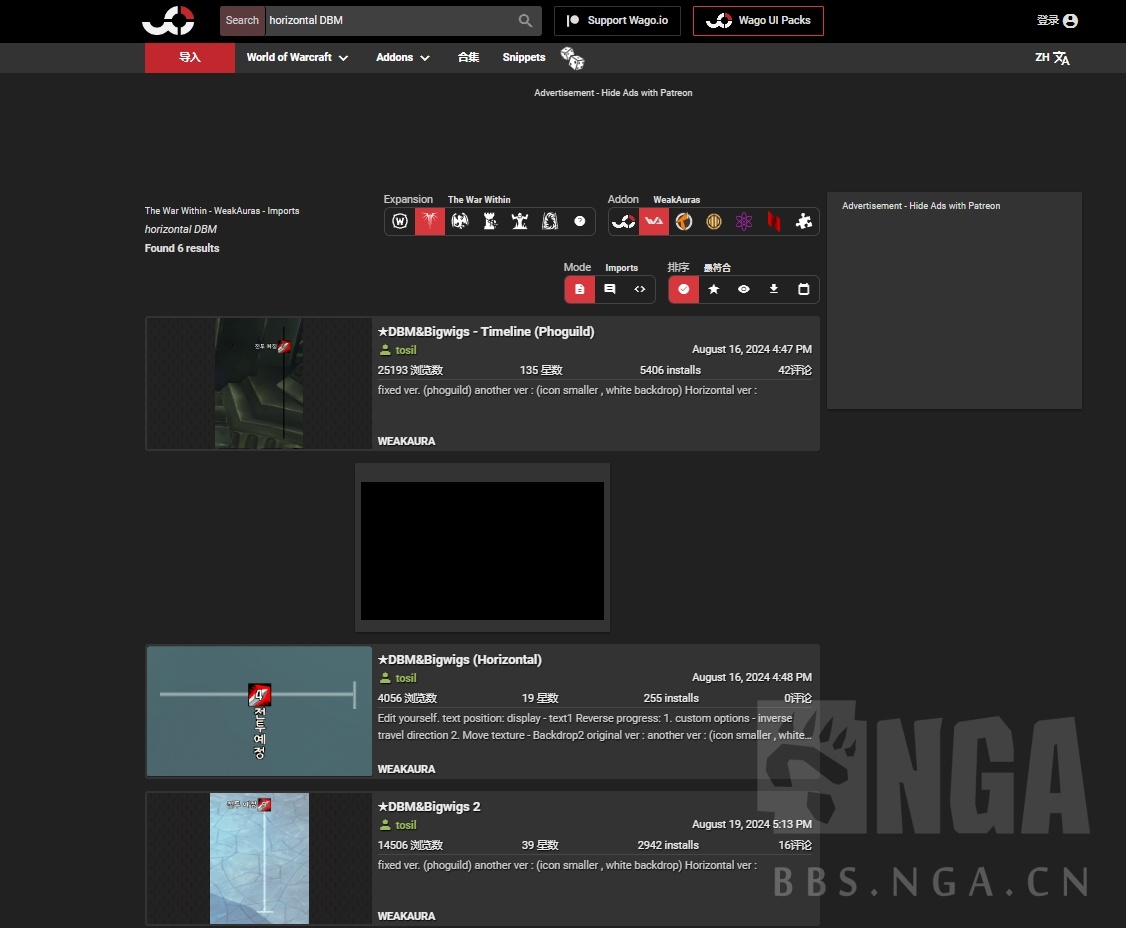The image size is (1126, 928).
Task: Click the dice random-page icon
Action: point(571,58)
